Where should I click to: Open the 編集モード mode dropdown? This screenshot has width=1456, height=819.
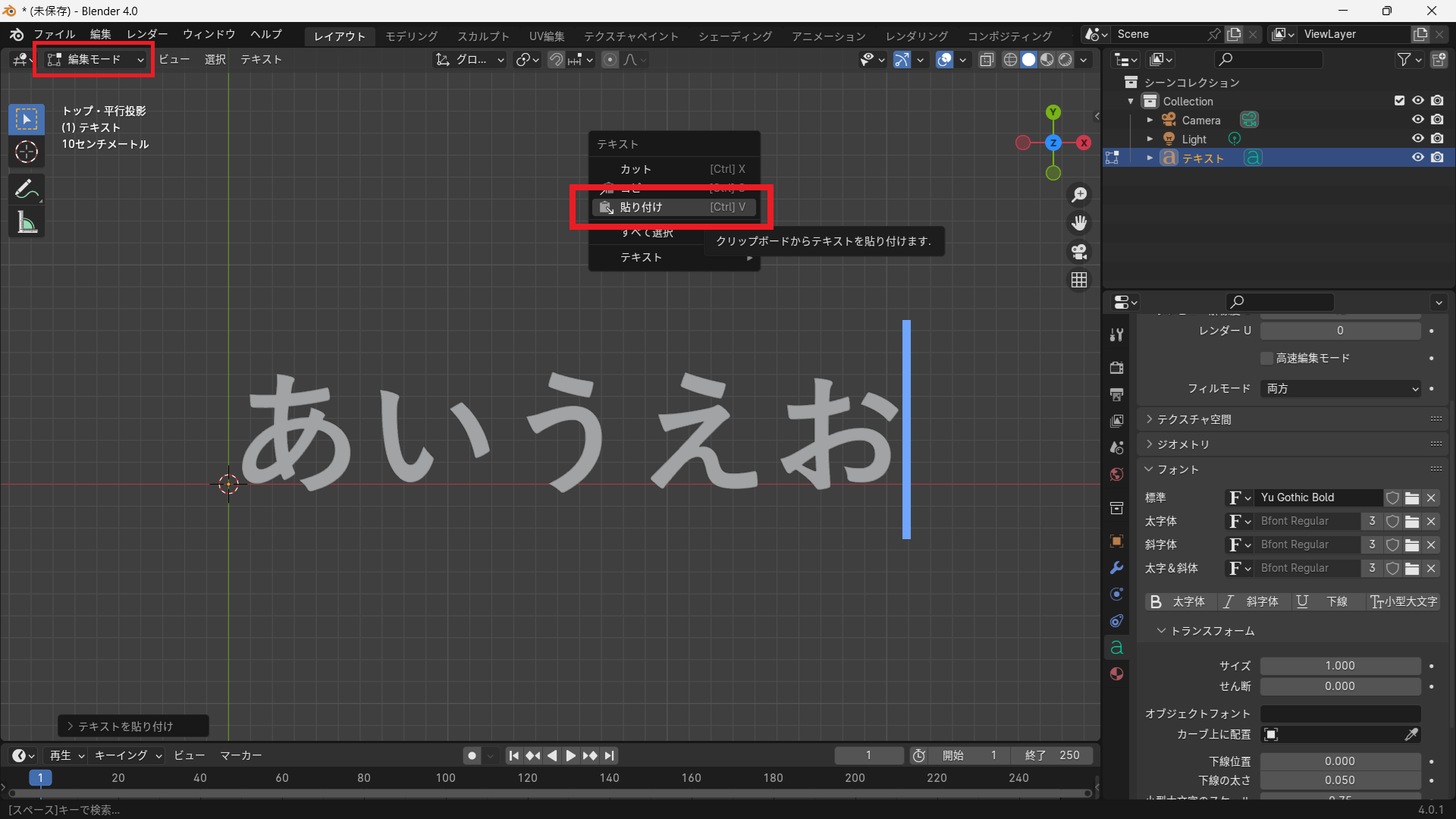coord(95,59)
